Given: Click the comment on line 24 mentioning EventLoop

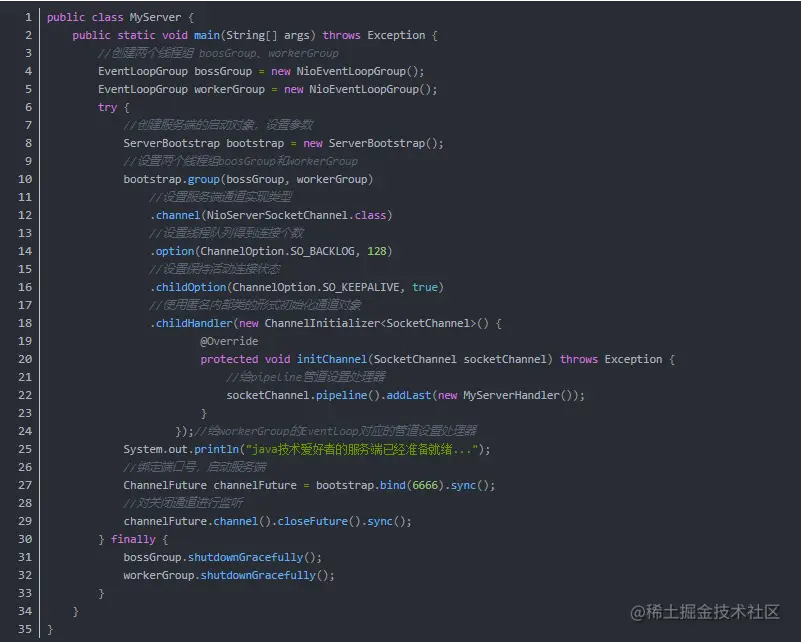Looking at the screenshot, I should (x=336, y=431).
